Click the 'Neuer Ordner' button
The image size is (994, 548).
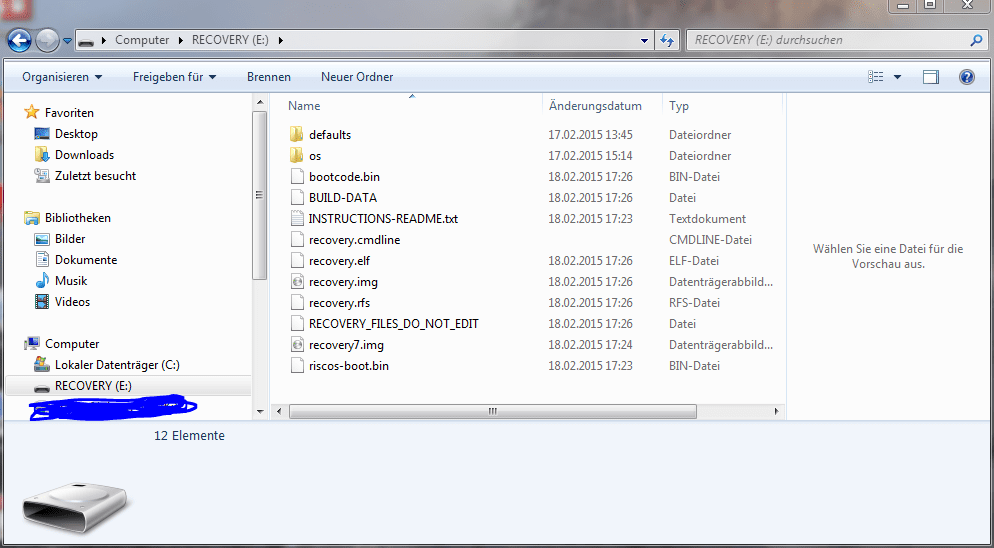[357, 77]
